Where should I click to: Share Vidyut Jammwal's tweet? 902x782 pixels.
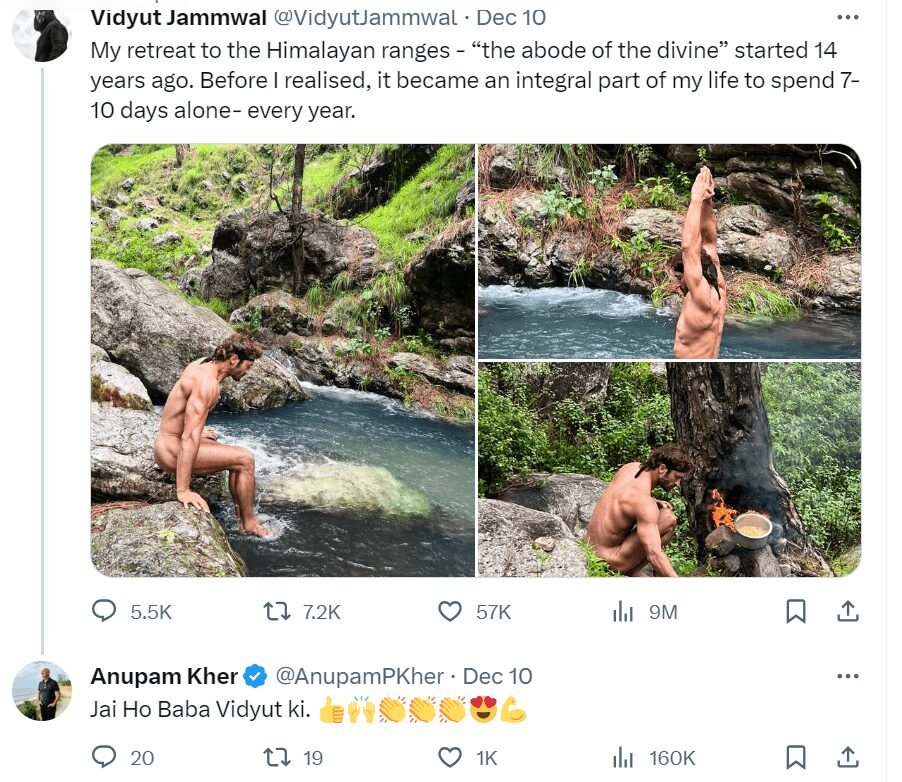(846, 611)
